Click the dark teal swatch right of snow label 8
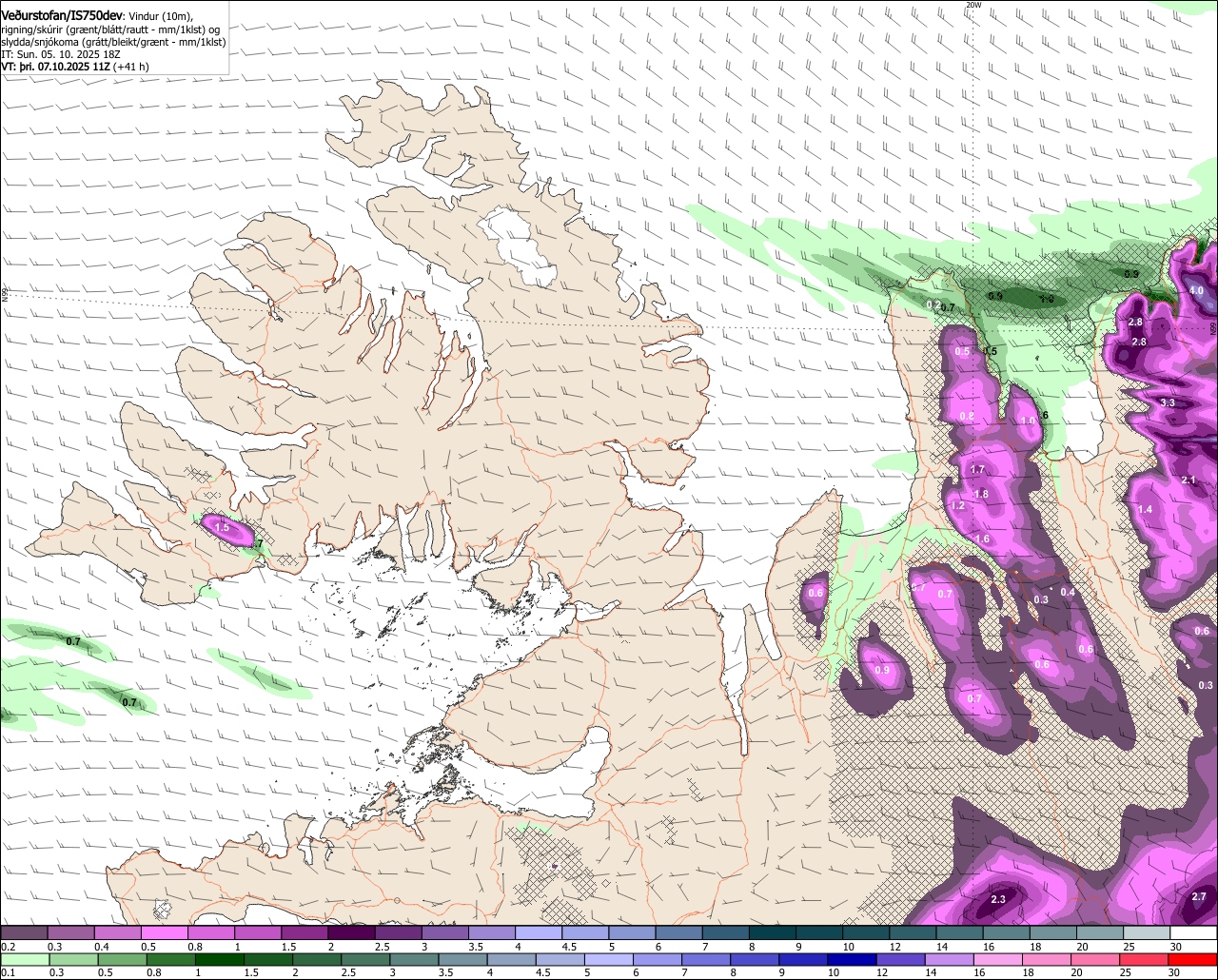 coord(772,933)
